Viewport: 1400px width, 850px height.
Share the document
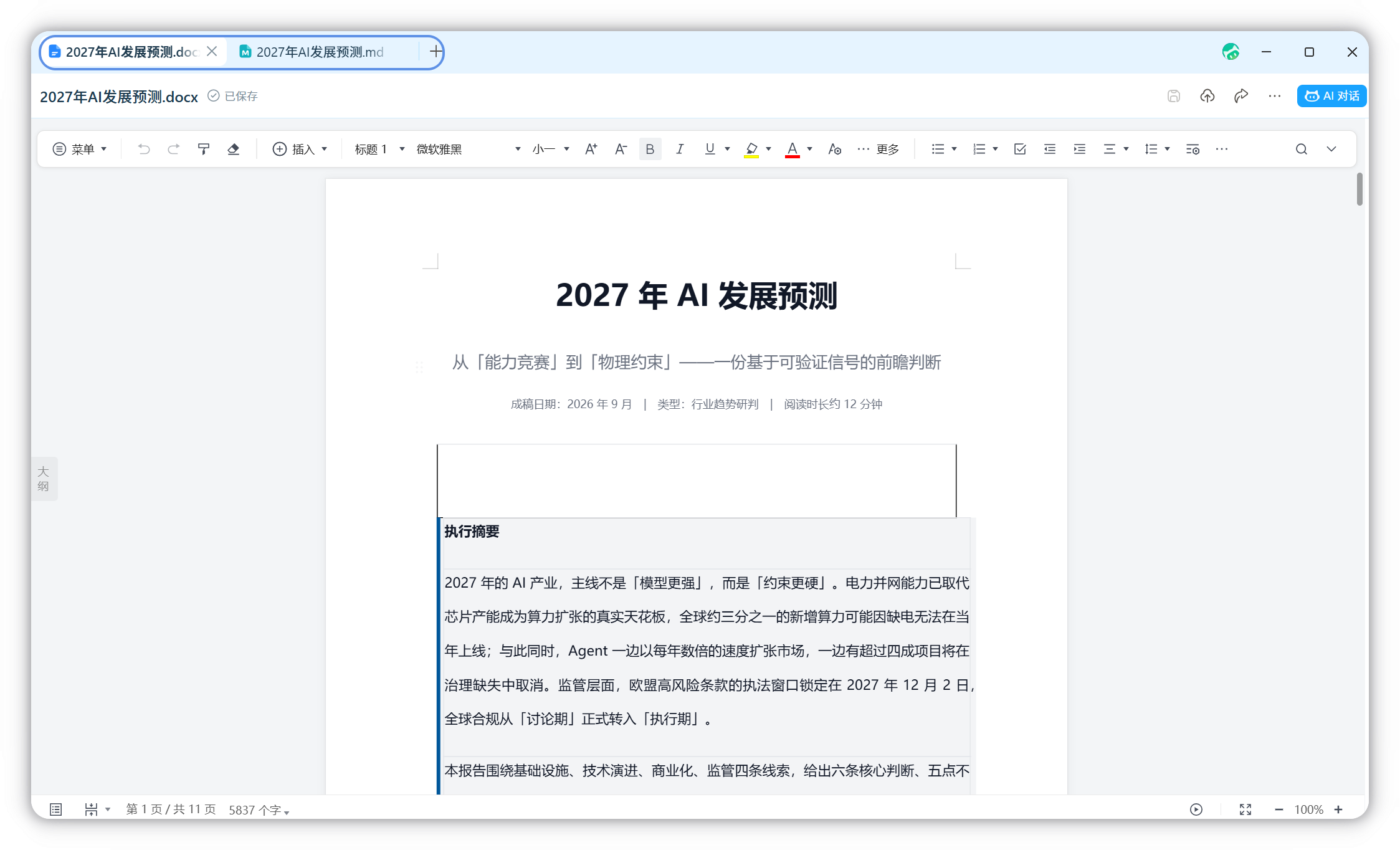(x=1241, y=96)
